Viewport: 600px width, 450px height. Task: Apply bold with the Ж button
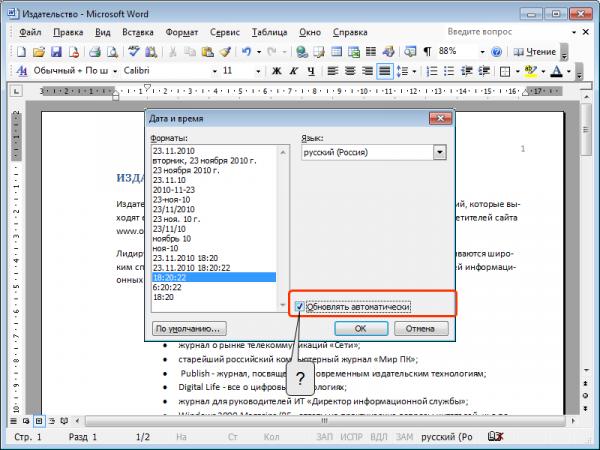pyautogui.click(x=276, y=71)
